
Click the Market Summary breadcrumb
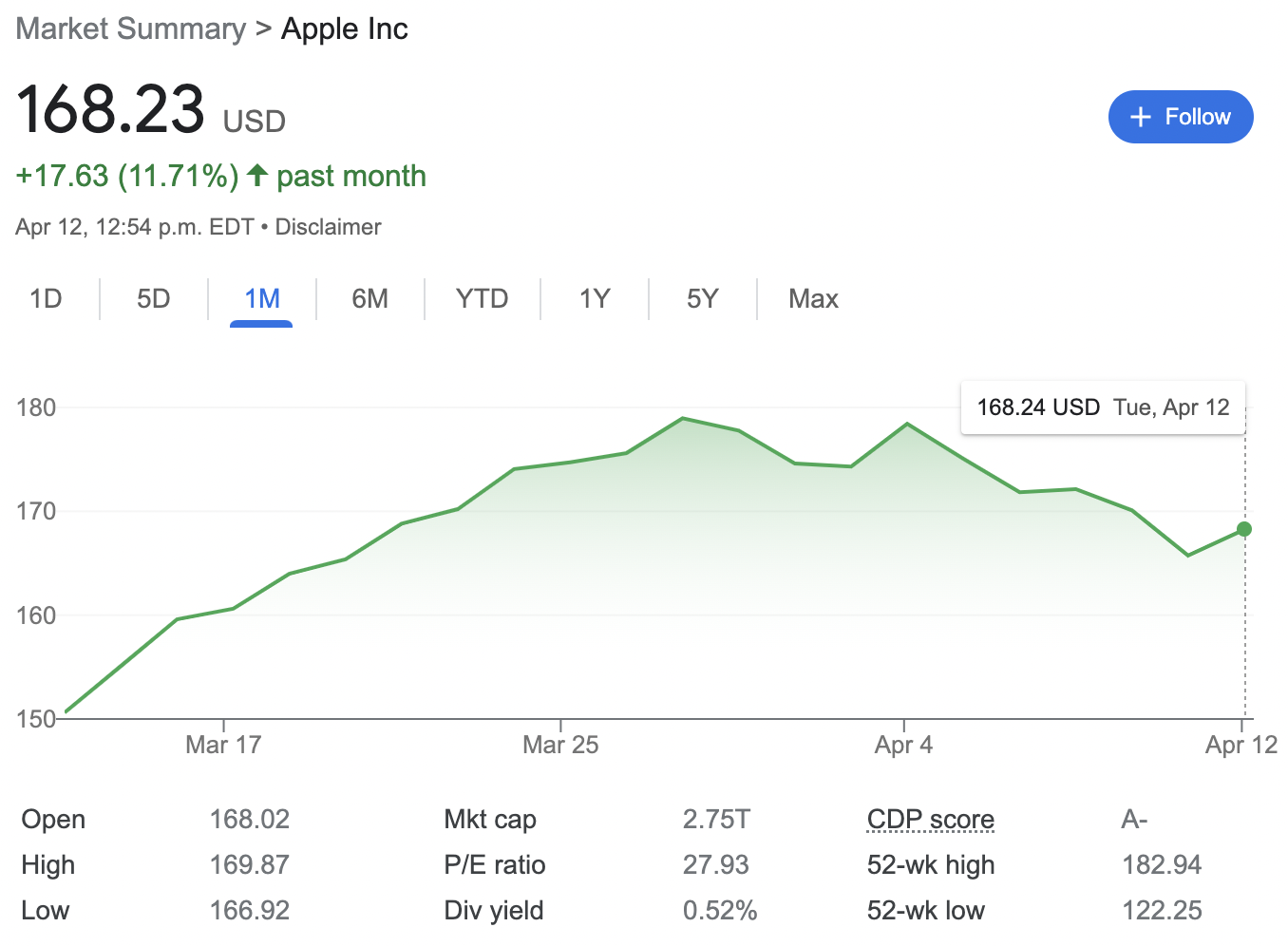pyautogui.click(x=131, y=28)
